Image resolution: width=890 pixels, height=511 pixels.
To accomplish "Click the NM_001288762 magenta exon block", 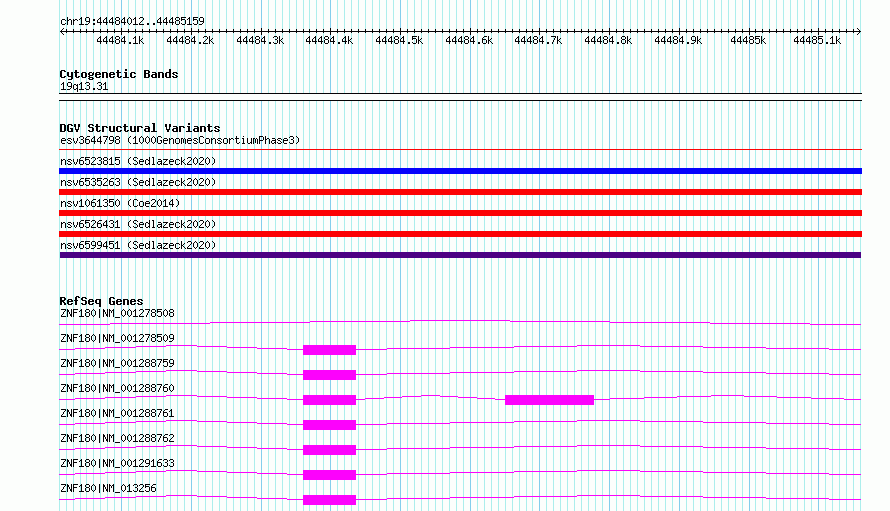I will pos(329,450).
